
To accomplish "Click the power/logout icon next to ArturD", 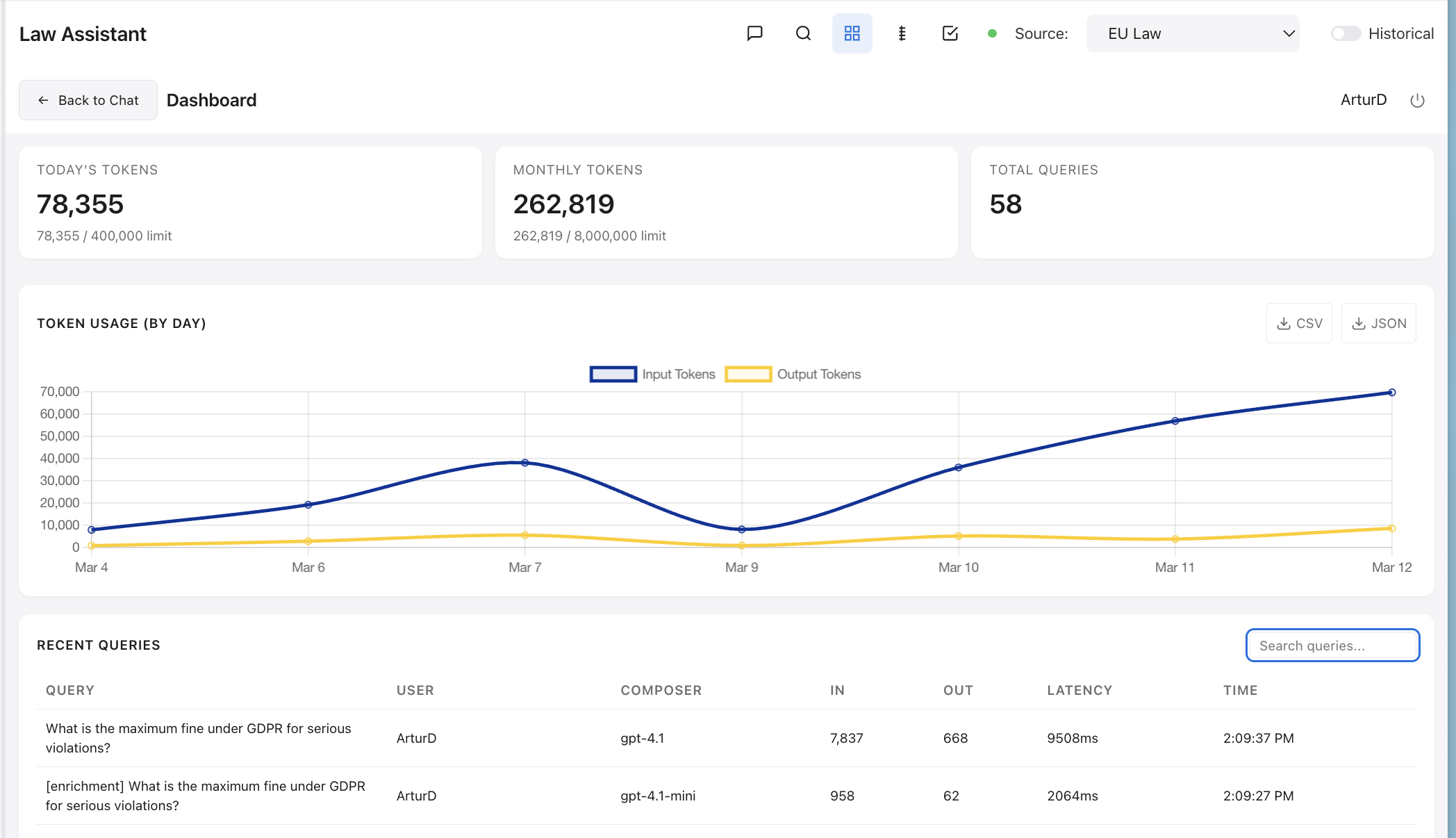I will [1417, 100].
